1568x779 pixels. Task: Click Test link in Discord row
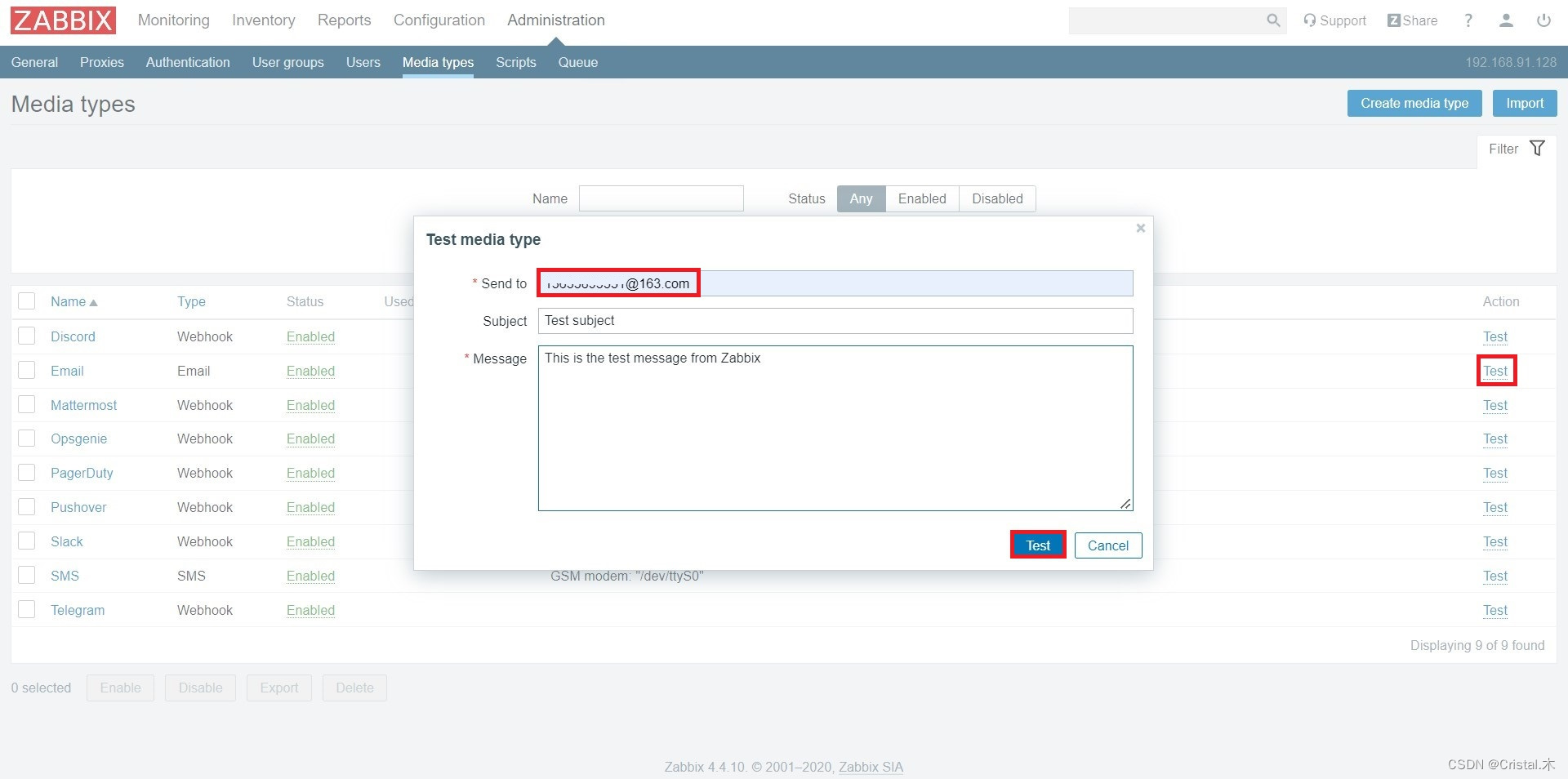pyautogui.click(x=1495, y=336)
